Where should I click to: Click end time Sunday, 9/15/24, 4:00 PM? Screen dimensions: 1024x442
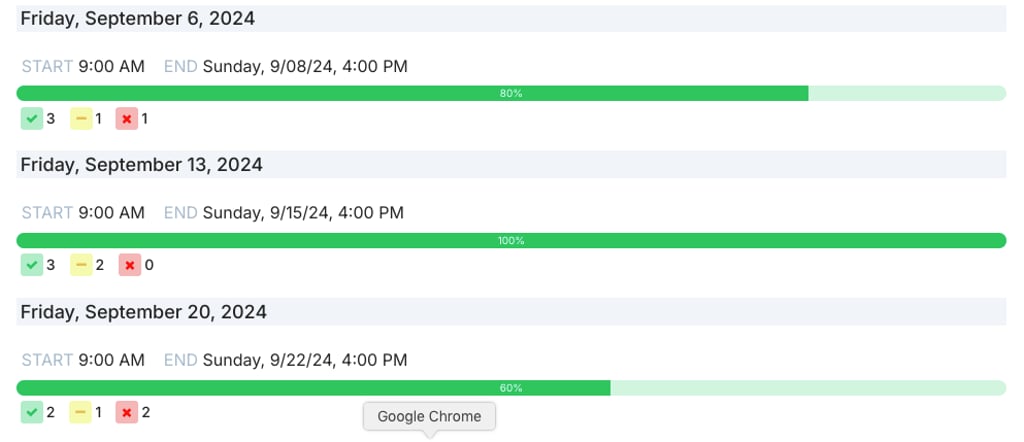coord(303,213)
